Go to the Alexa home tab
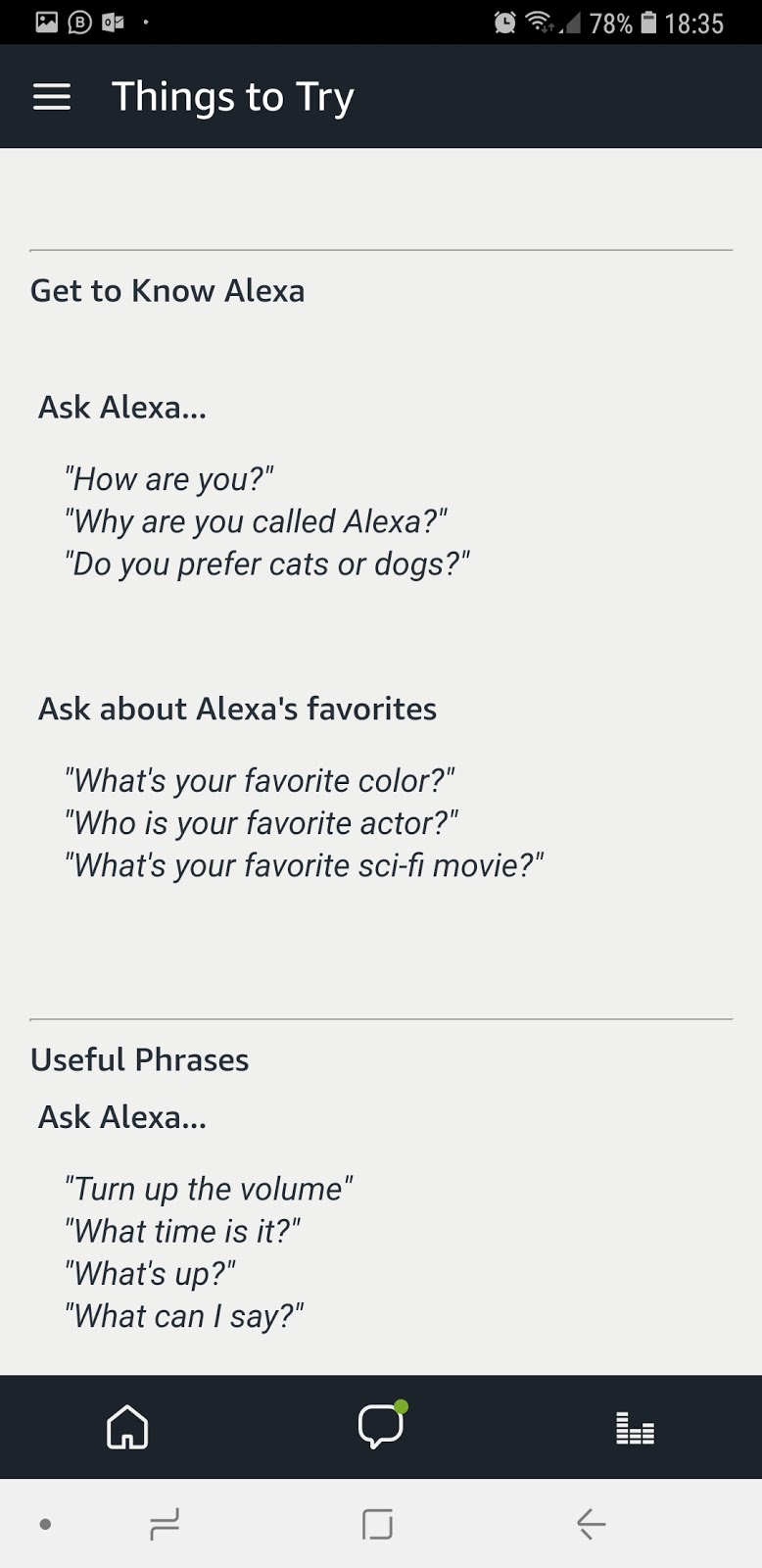 tap(127, 1427)
